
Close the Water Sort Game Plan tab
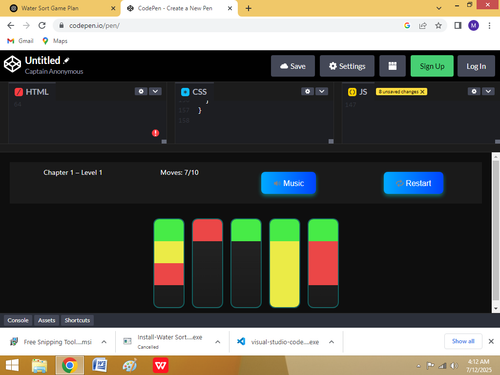[113, 8]
